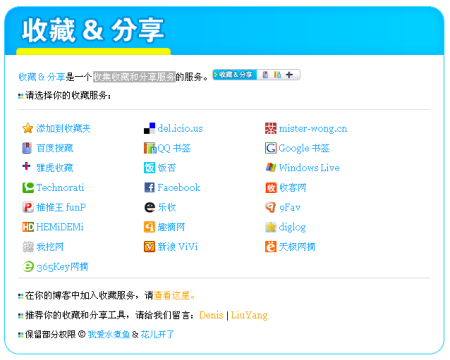Open the diglog text link

292,227
